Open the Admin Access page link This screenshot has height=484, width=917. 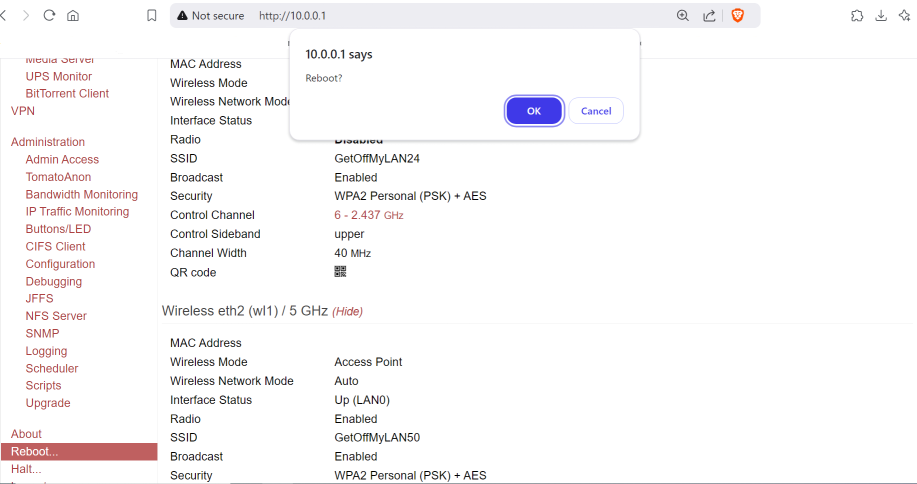pyautogui.click(x=62, y=159)
